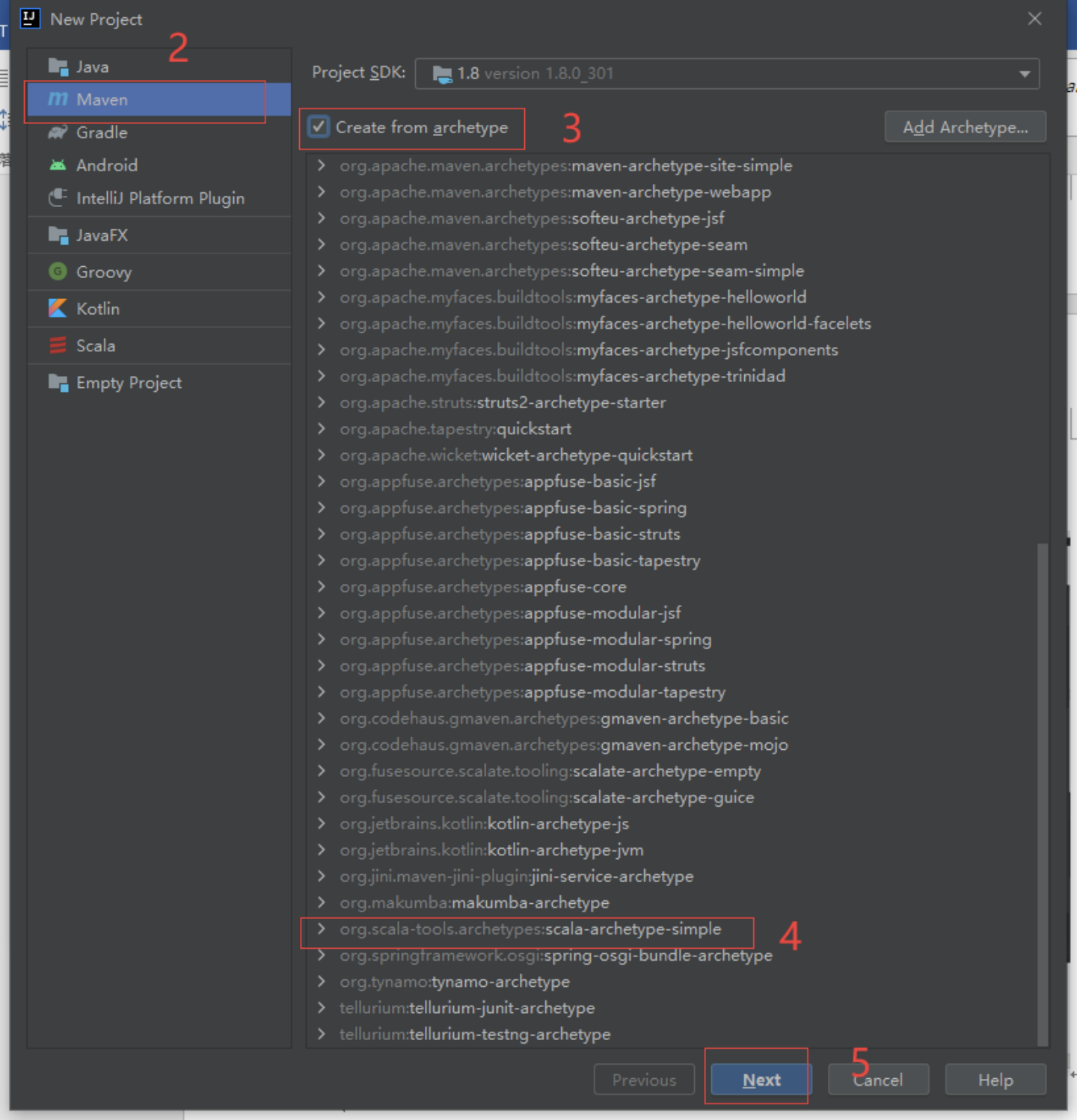Select jini-service-archetype row text
Viewport: 1077px width, 1120px height.
pos(517,876)
